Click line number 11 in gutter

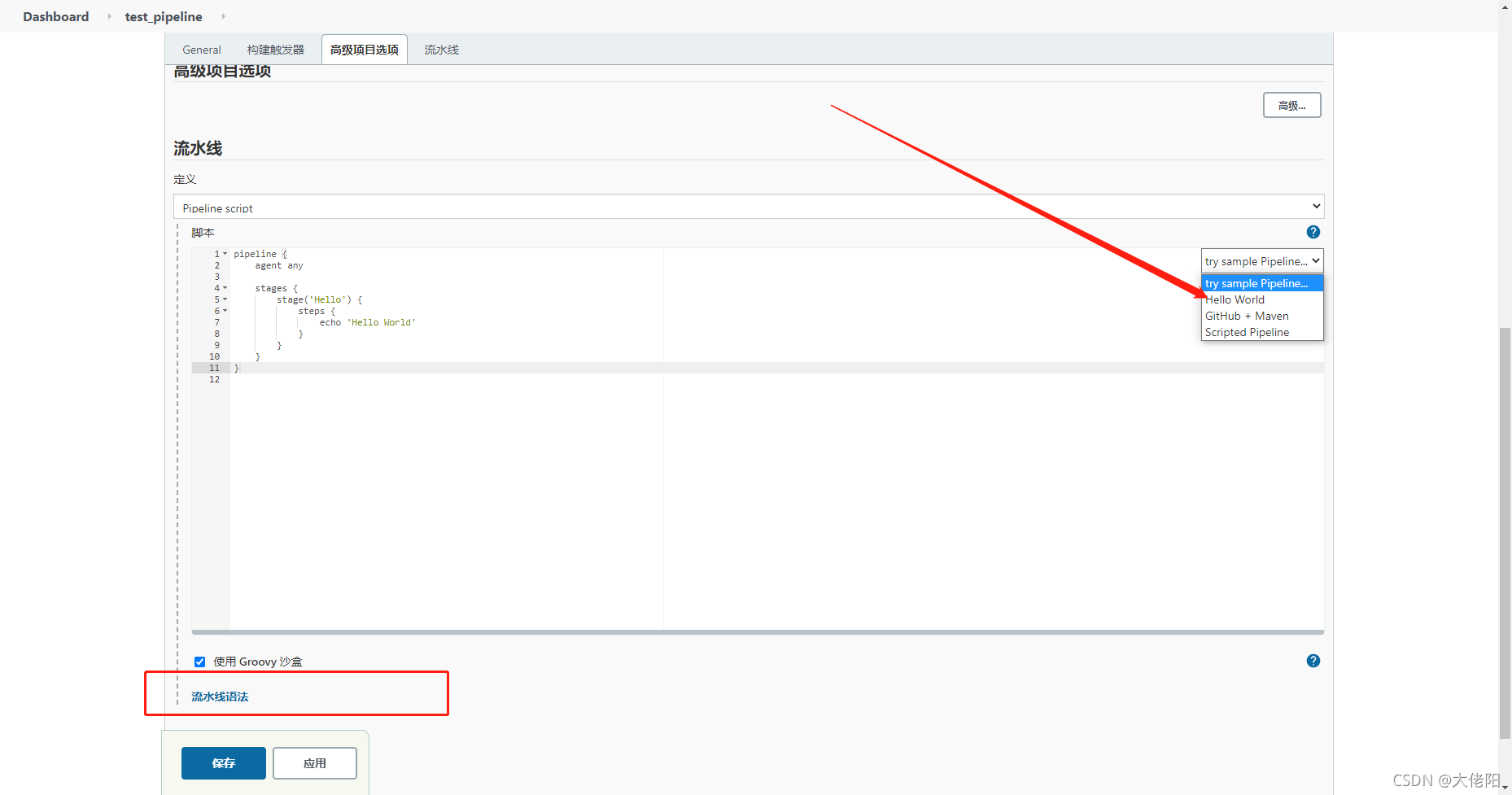tap(214, 368)
